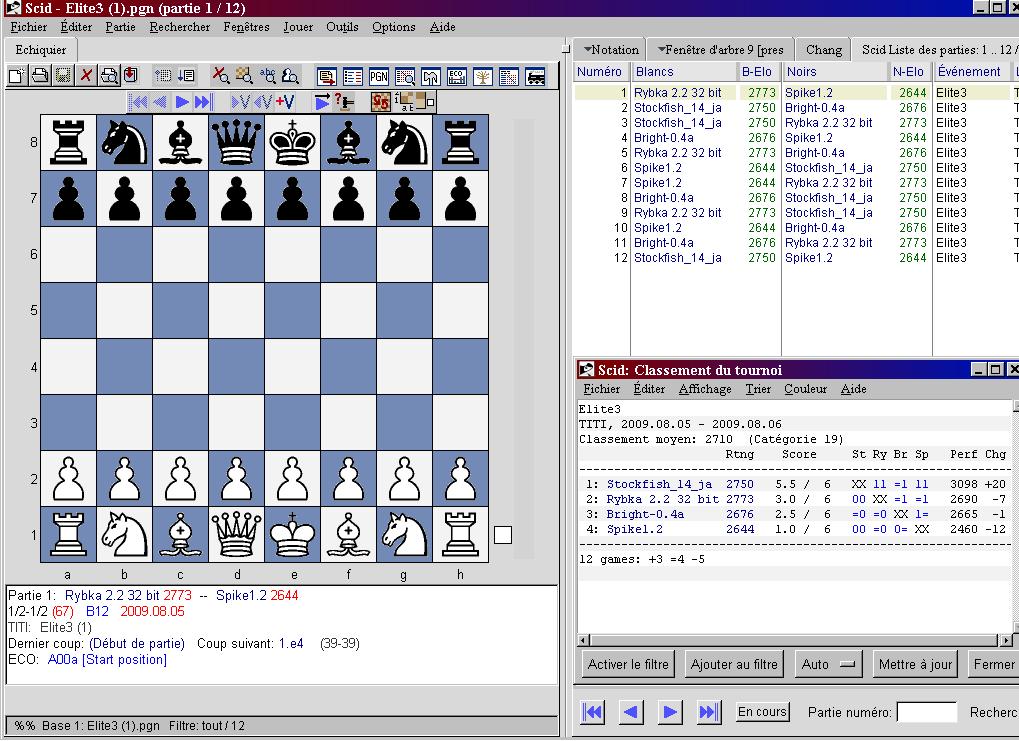The image size is (1019, 741).
Task: Click the board position search icon
Action: [x=243, y=76]
